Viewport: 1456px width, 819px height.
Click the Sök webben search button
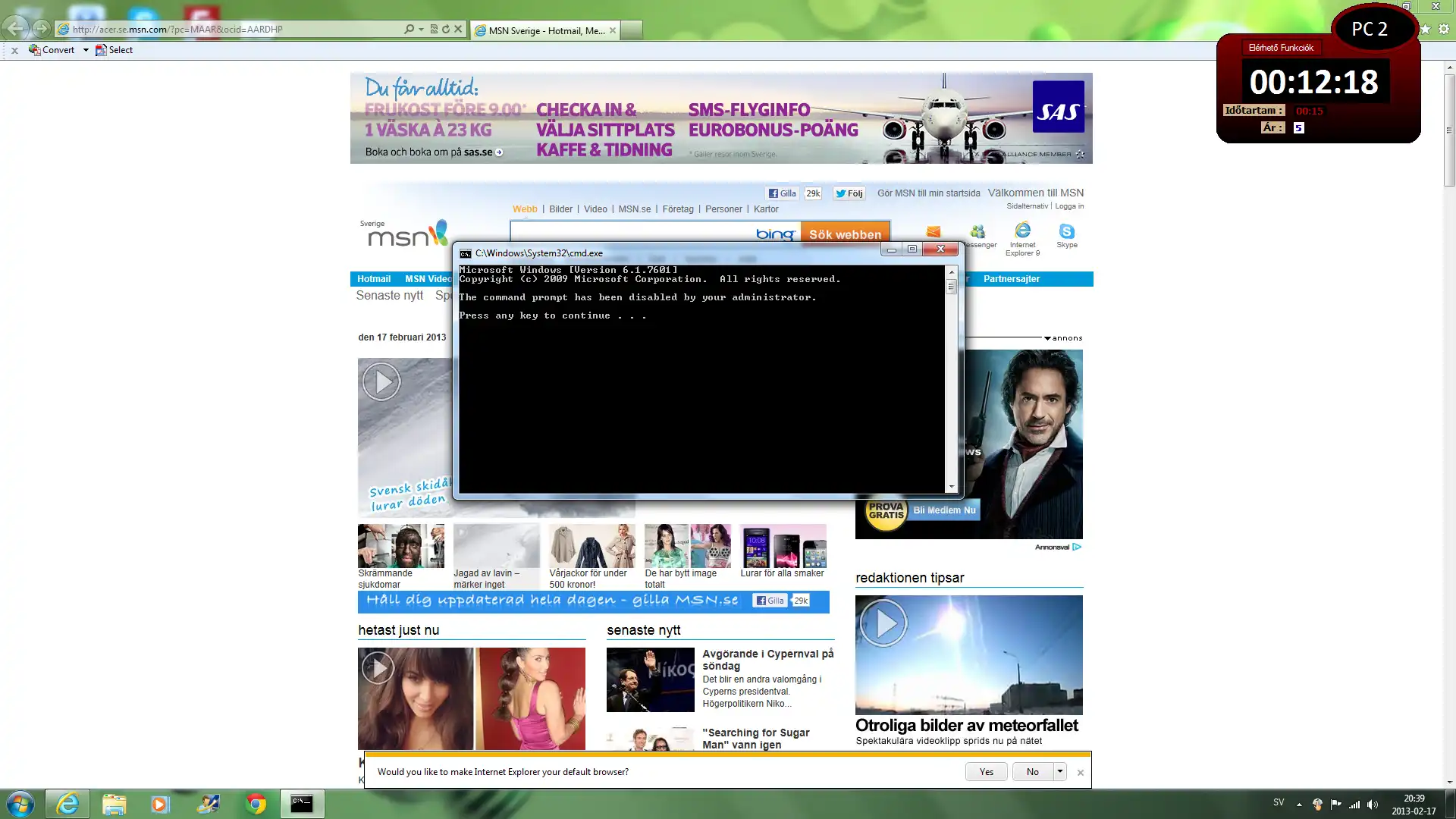(x=845, y=234)
